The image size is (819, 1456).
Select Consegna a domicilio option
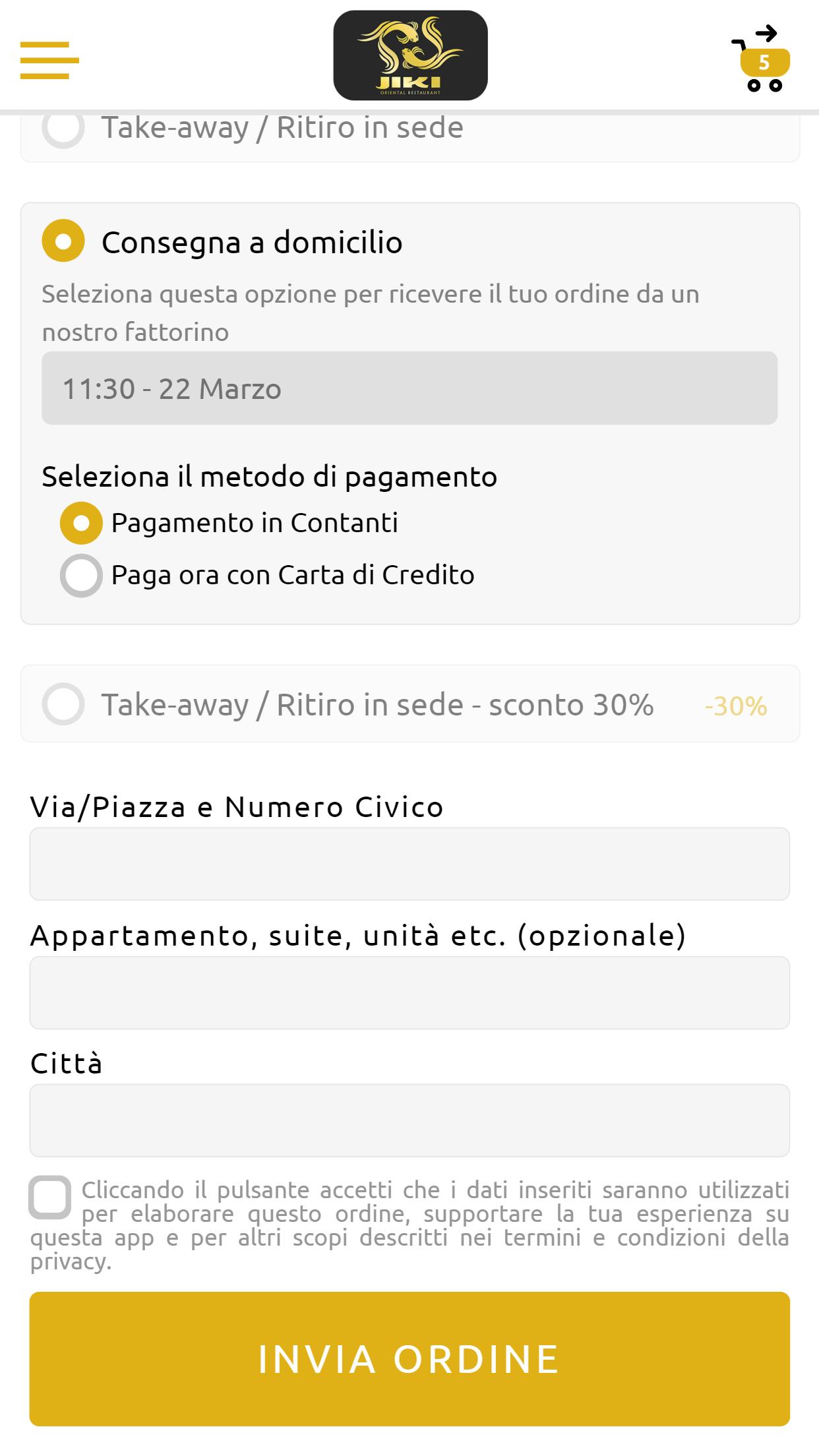pyautogui.click(x=63, y=241)
